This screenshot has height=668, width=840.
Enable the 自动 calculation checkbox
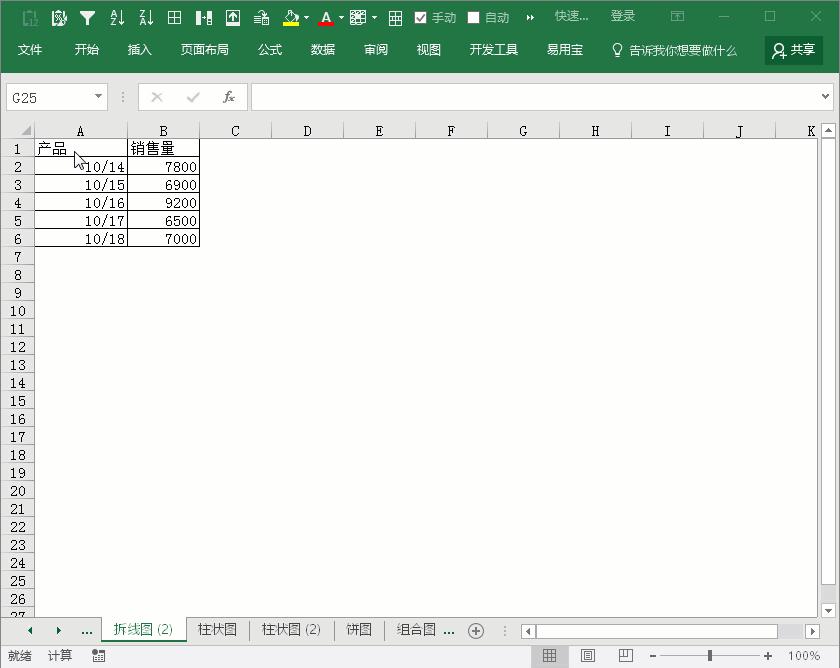click(473, 16)
